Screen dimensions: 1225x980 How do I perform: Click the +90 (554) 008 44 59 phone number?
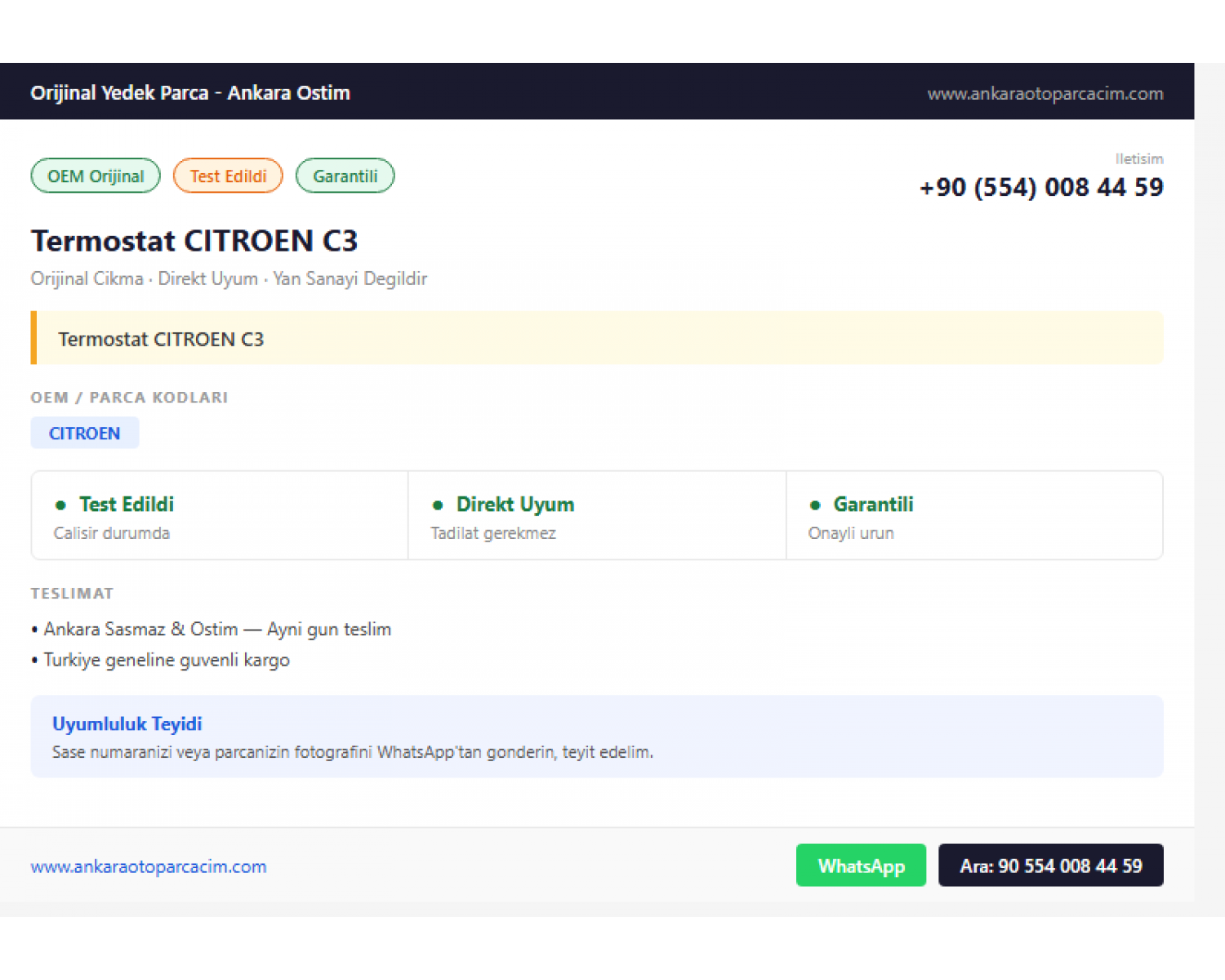click(1041, 187)
